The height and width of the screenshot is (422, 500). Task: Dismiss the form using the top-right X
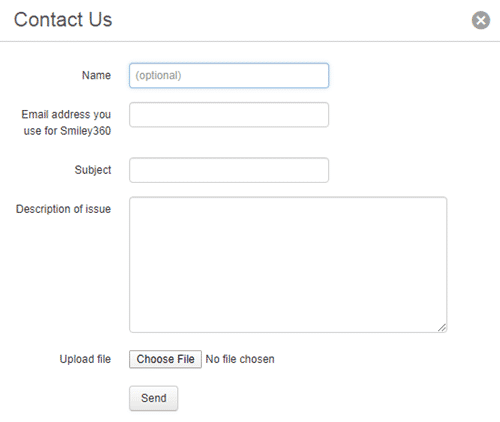[x=481, y=20]
